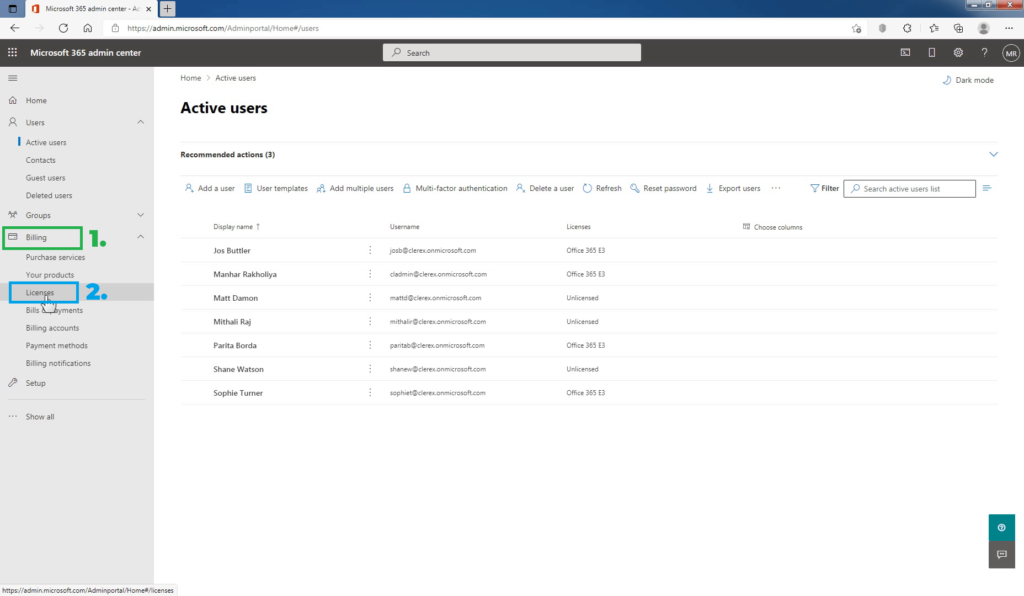Open Billing accounts
The height and width of the screenshot is (596, 1024).
[x=52, y=328]
